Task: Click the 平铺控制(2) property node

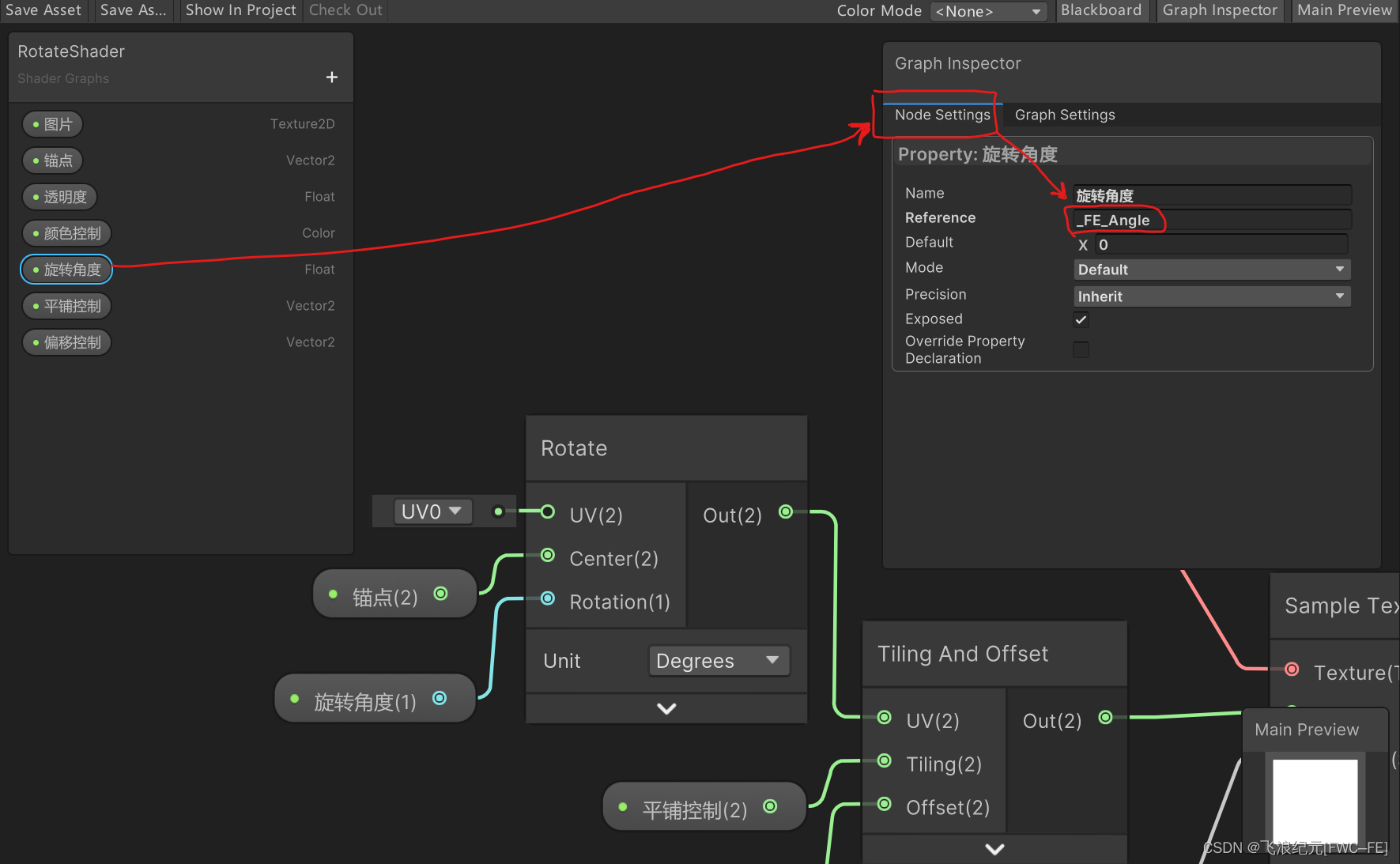Action: [704, 807]
